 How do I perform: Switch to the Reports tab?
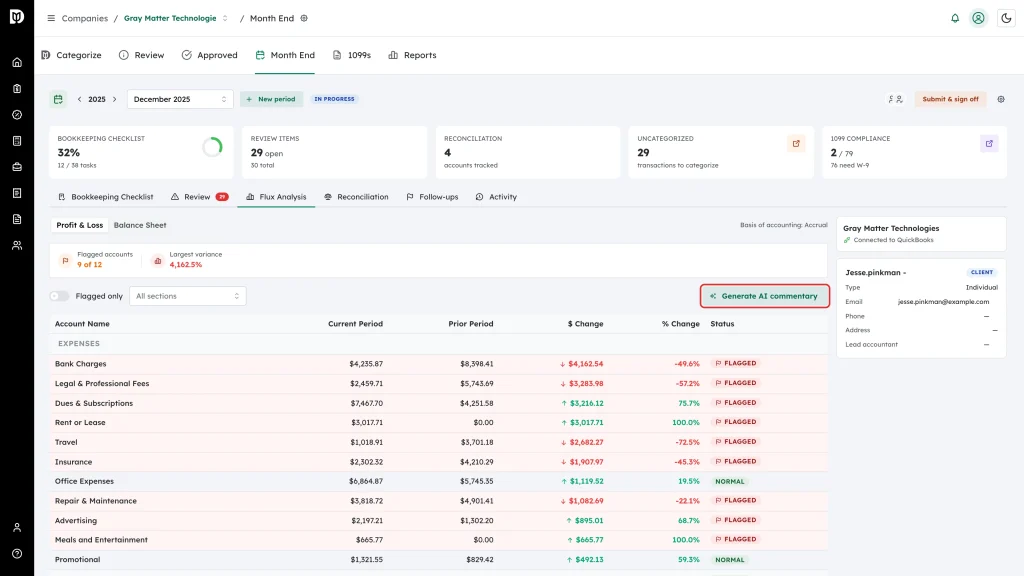click(x=412, y=55)
